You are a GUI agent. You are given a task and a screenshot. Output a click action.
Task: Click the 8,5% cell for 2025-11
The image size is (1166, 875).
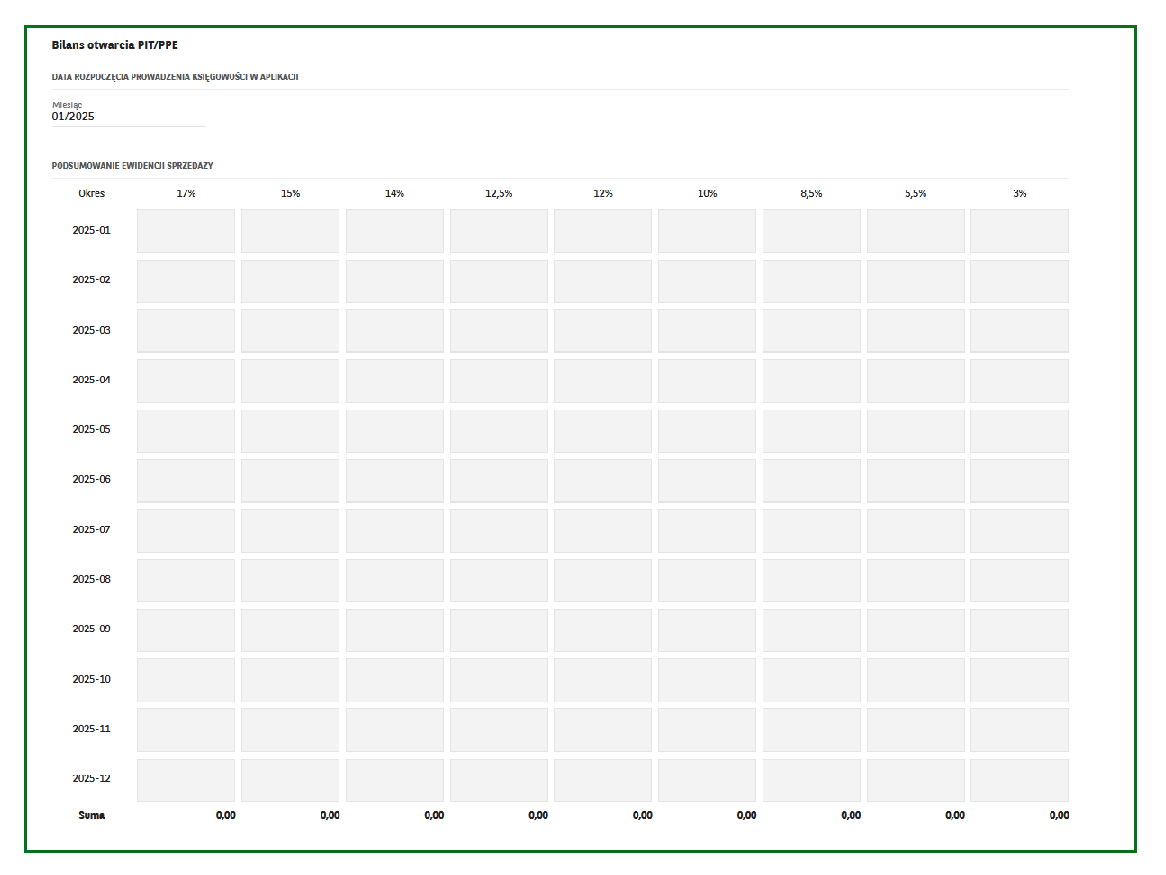click(812, 730)
